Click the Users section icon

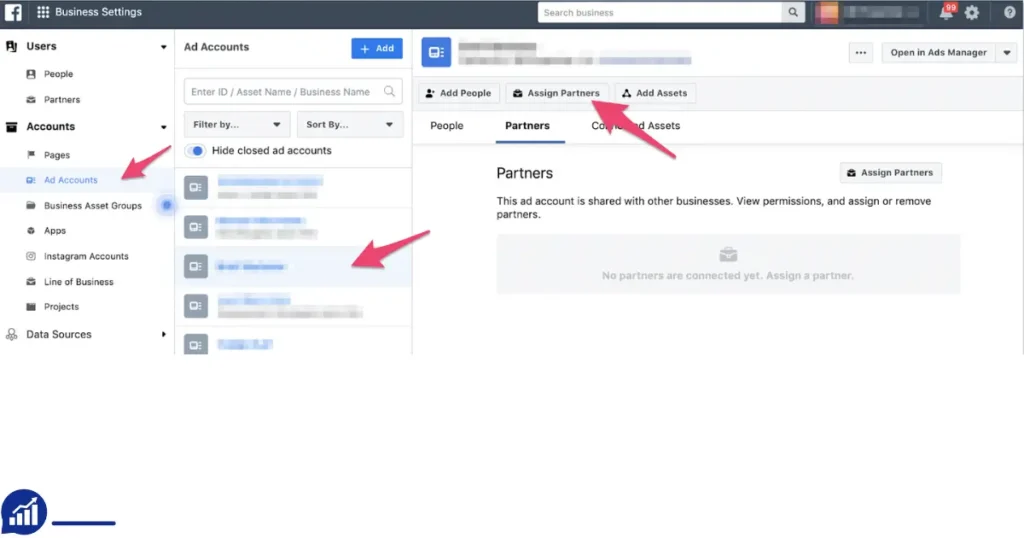12,46
